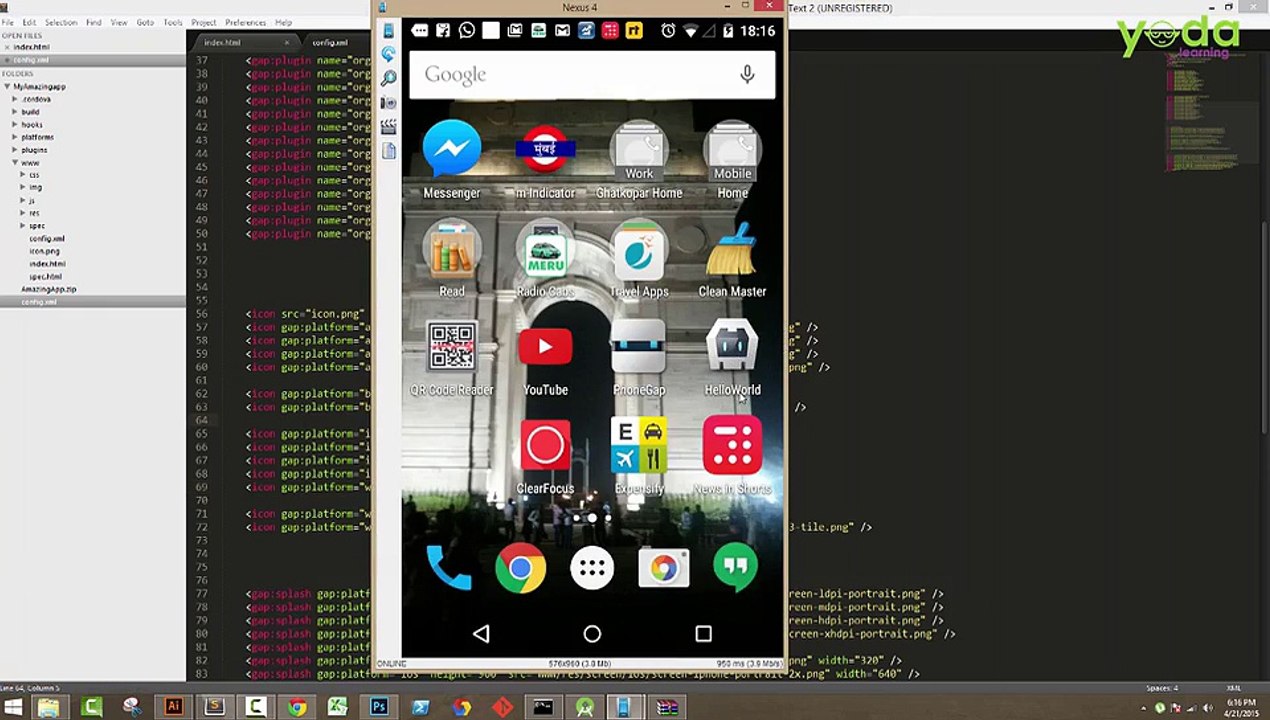Click the zoom magnifier icon in Nexus 4 sidebar

[388, 78]
